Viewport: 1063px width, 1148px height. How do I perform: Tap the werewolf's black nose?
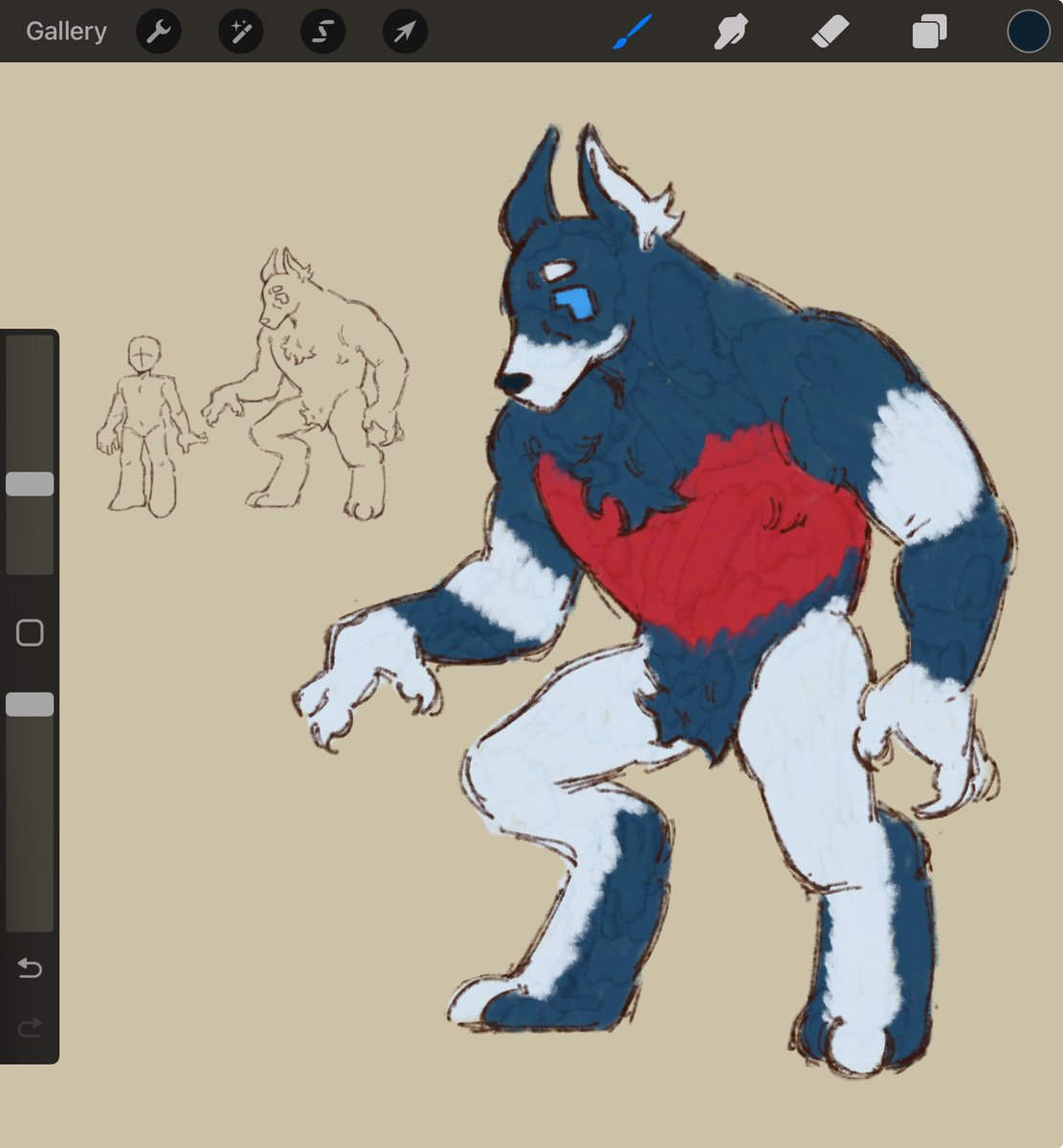click(515, 382)
